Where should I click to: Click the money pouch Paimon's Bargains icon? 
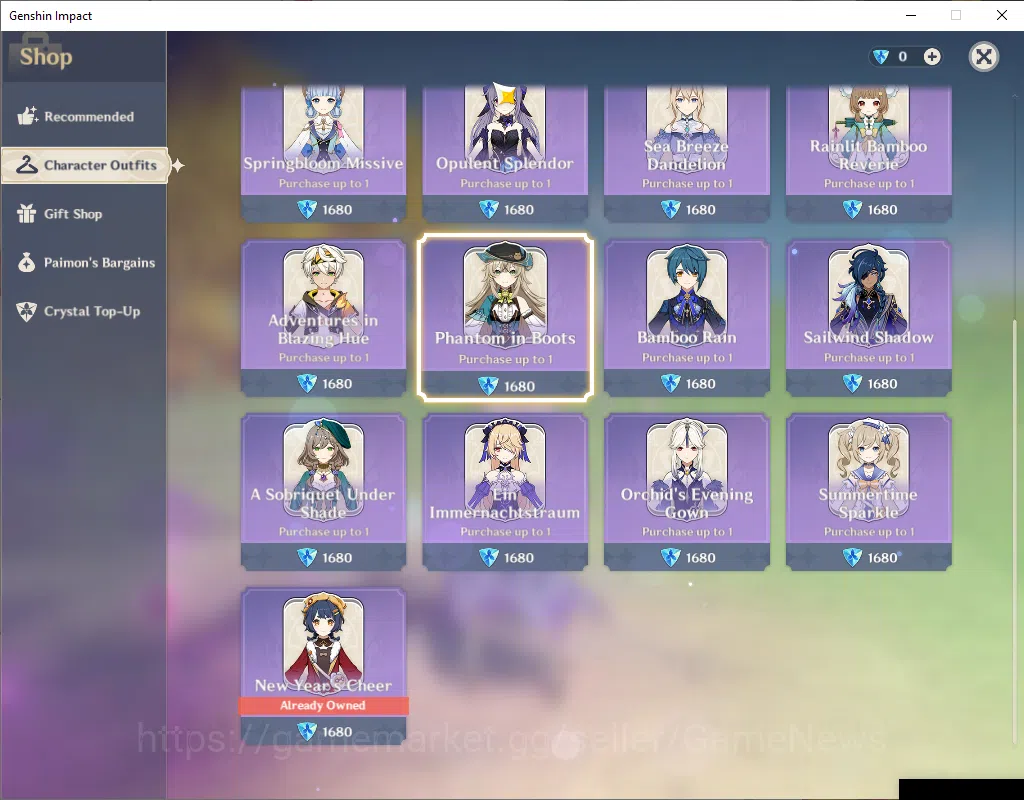27,263
